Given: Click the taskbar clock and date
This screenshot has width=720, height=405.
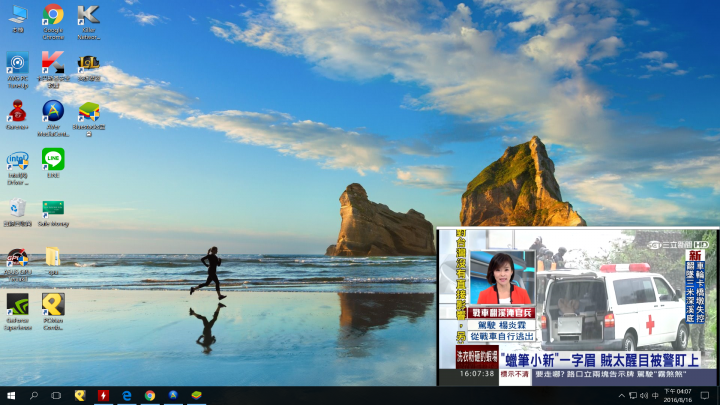Looking at the screenshot, I should pyautogui.click(x=677, y=396).
